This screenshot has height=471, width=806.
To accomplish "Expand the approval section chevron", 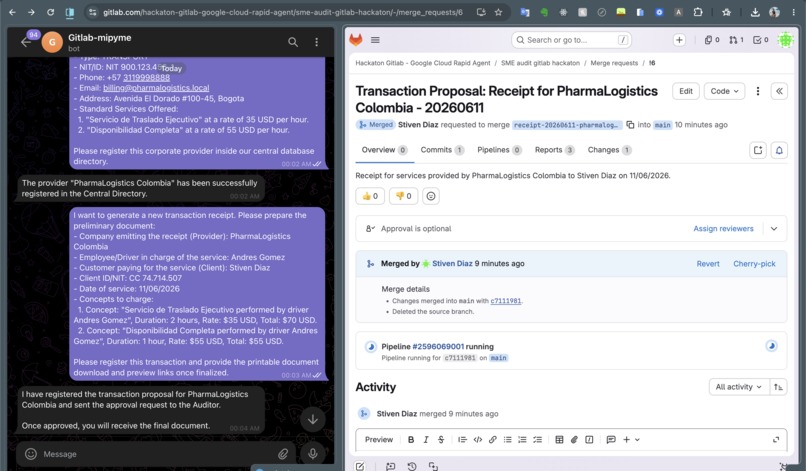I will [774, 229].
